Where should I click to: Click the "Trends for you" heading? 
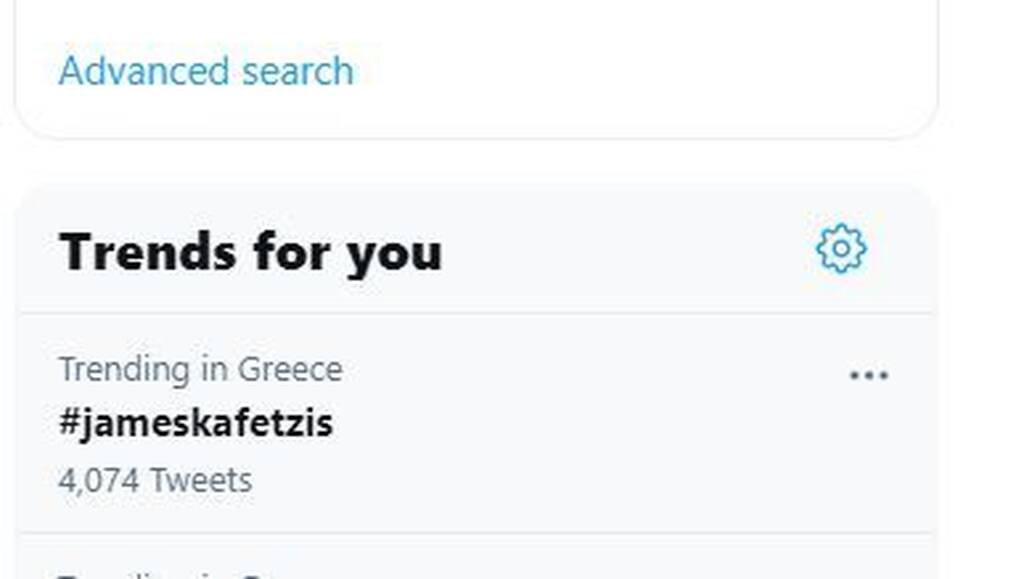251,251
